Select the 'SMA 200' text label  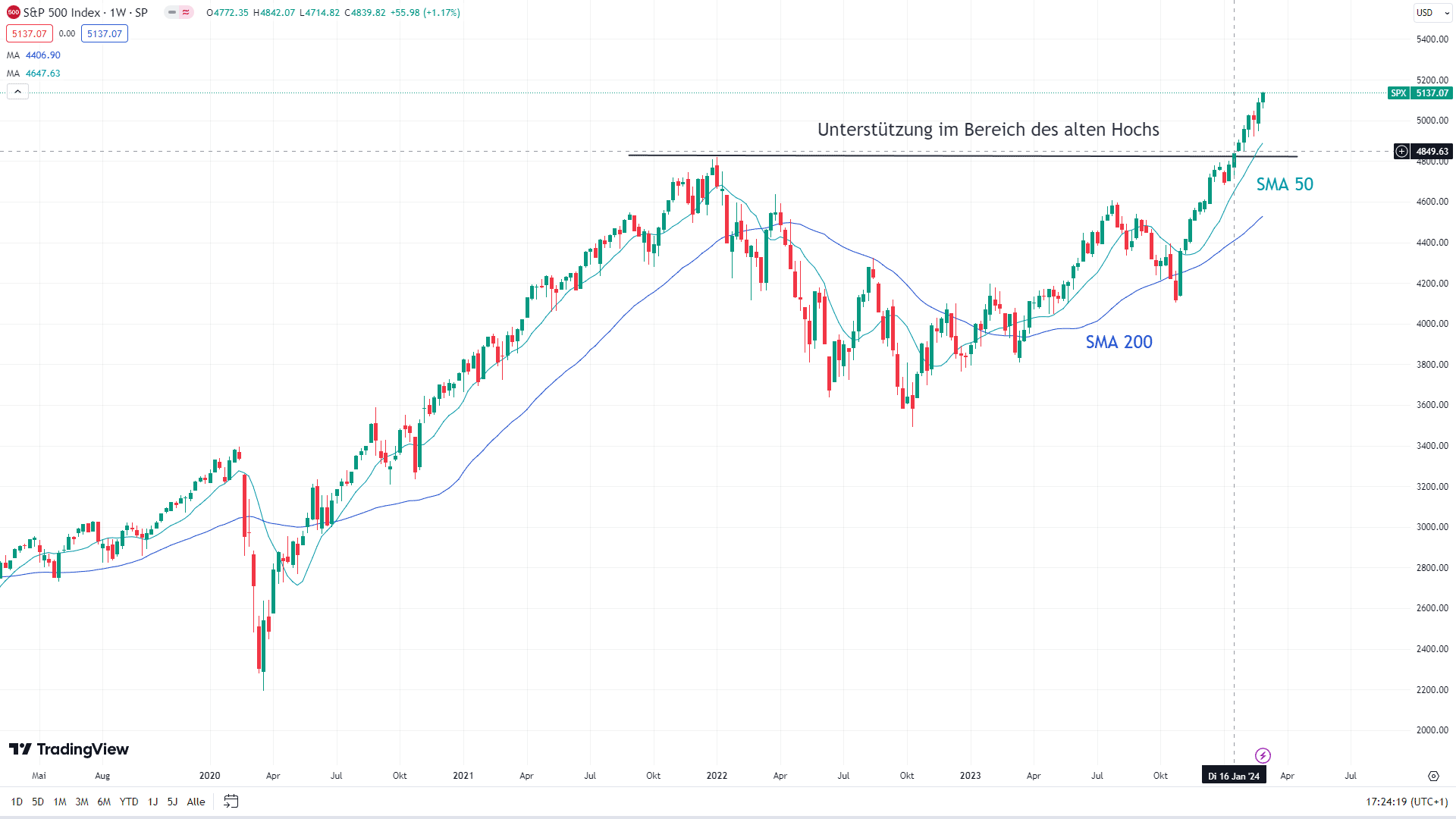pyautogui.click(x=1119, y=342)
